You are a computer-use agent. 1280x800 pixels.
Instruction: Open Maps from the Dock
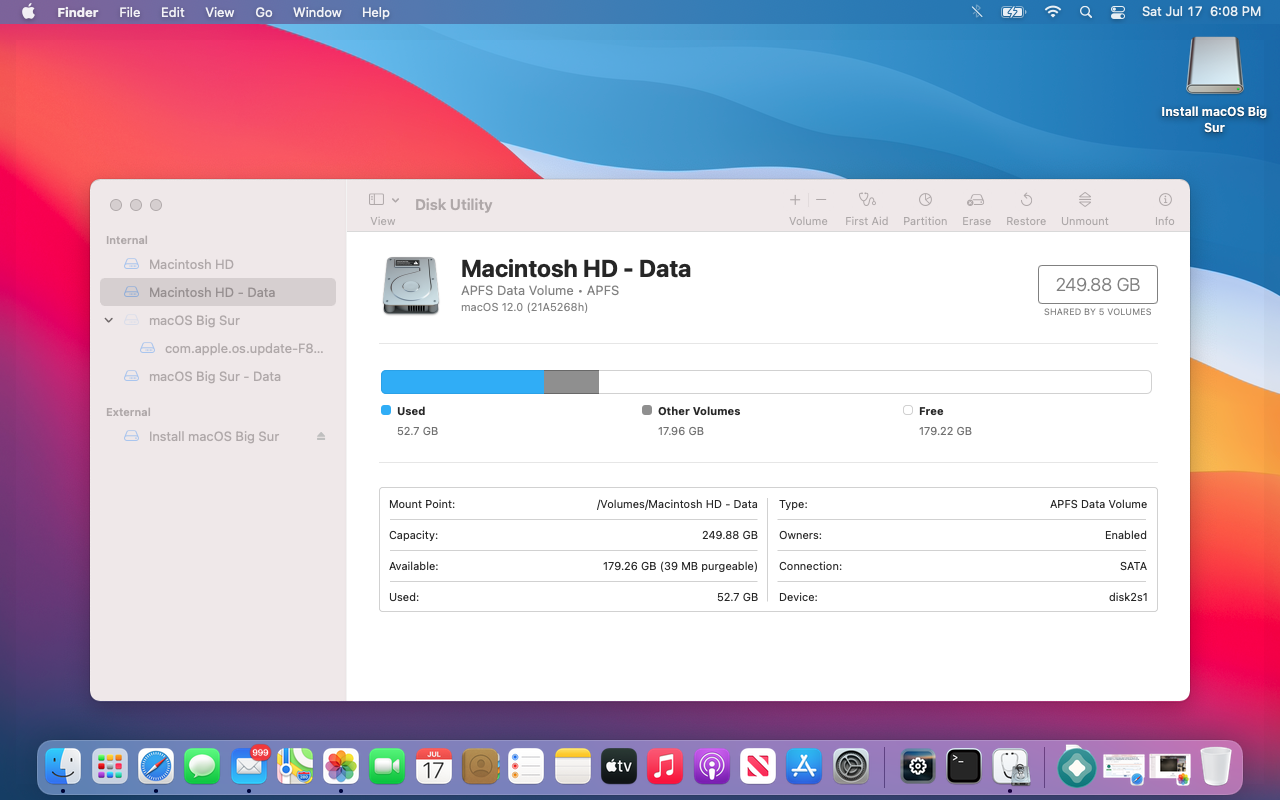coord(295,767)
